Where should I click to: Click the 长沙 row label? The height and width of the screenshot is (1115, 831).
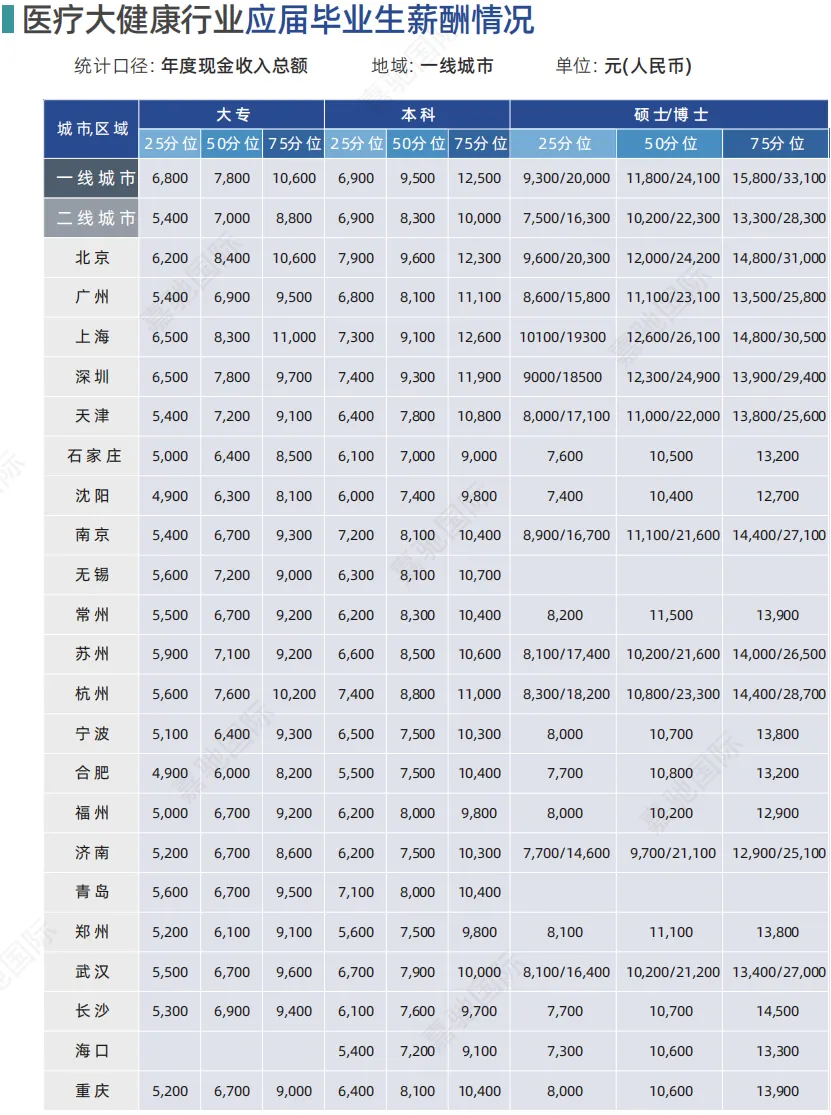tap(92, 1010)
